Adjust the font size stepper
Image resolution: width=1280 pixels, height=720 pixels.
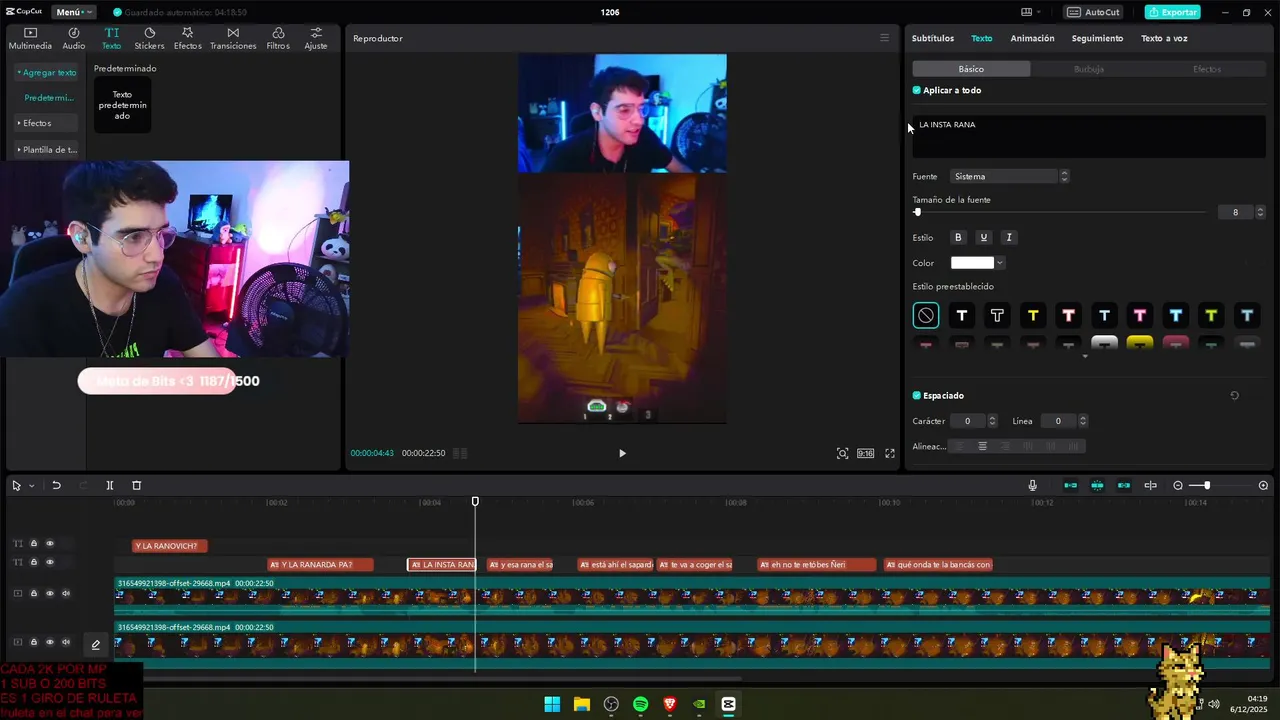coord(1260,212)
